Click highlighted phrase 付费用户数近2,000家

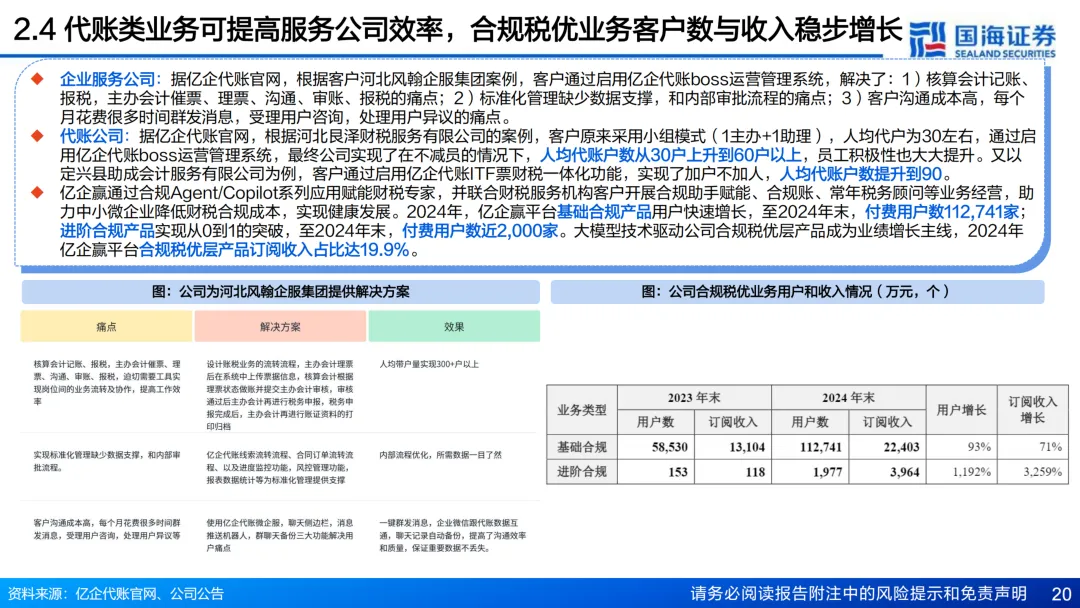point(480,231)
